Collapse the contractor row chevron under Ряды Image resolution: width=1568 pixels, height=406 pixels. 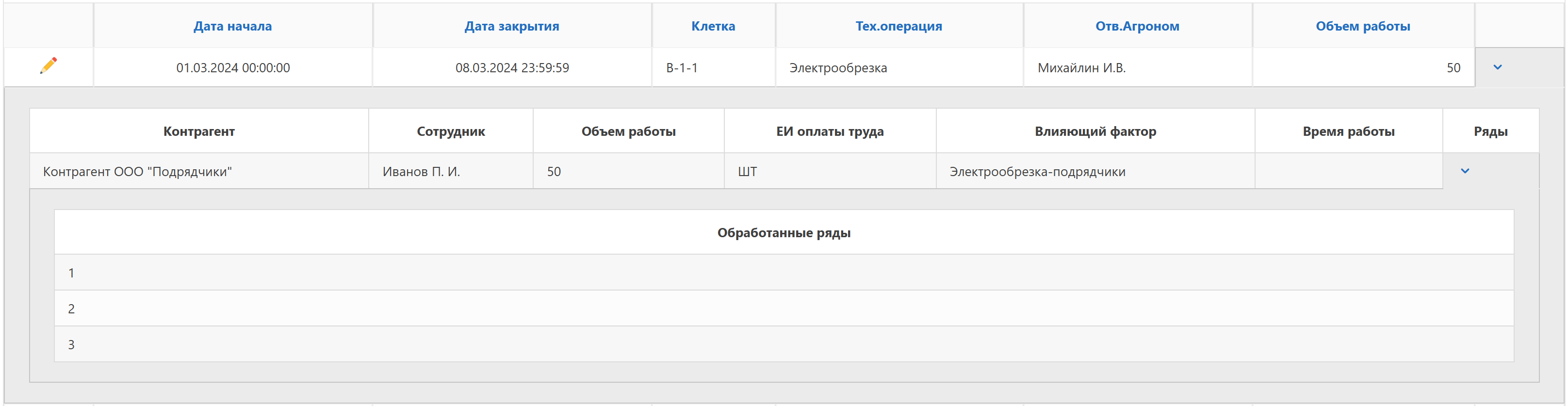point(1465,171)
